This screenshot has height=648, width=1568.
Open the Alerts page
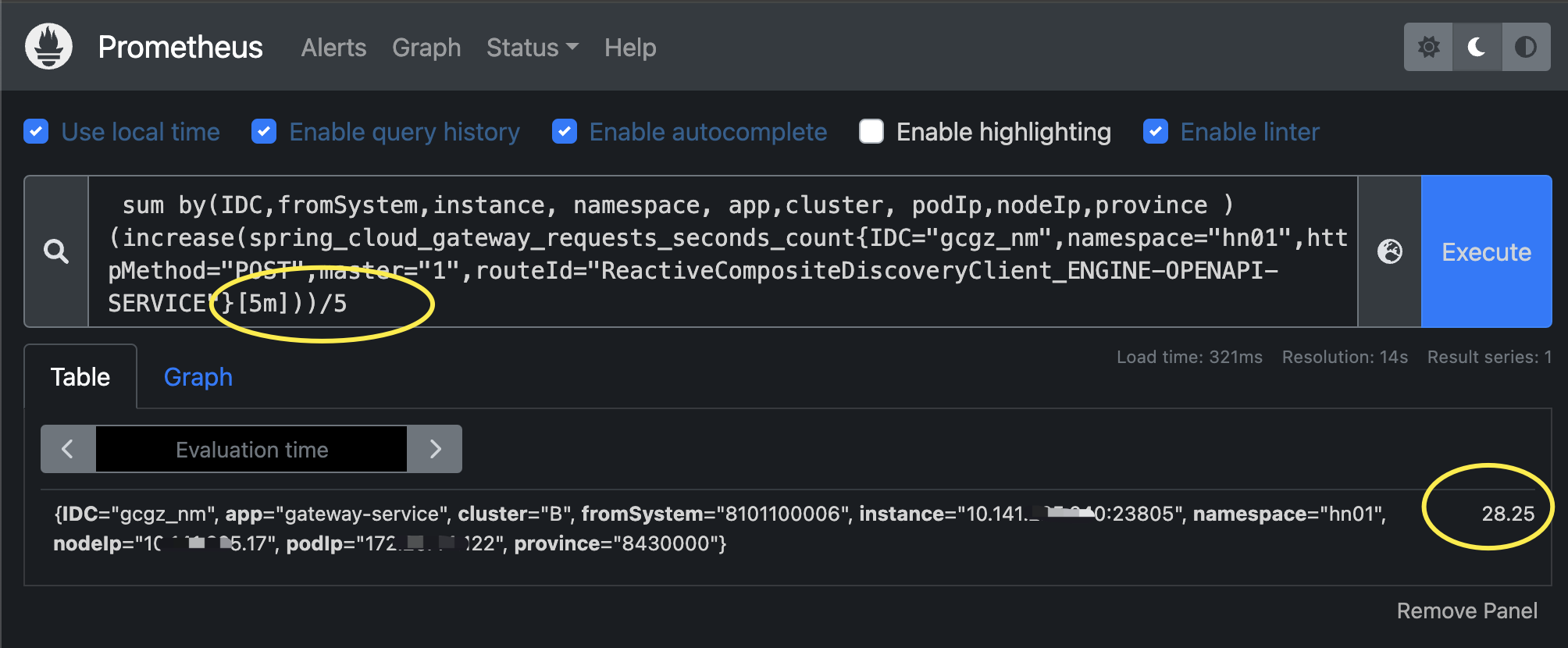pos(333,48)
